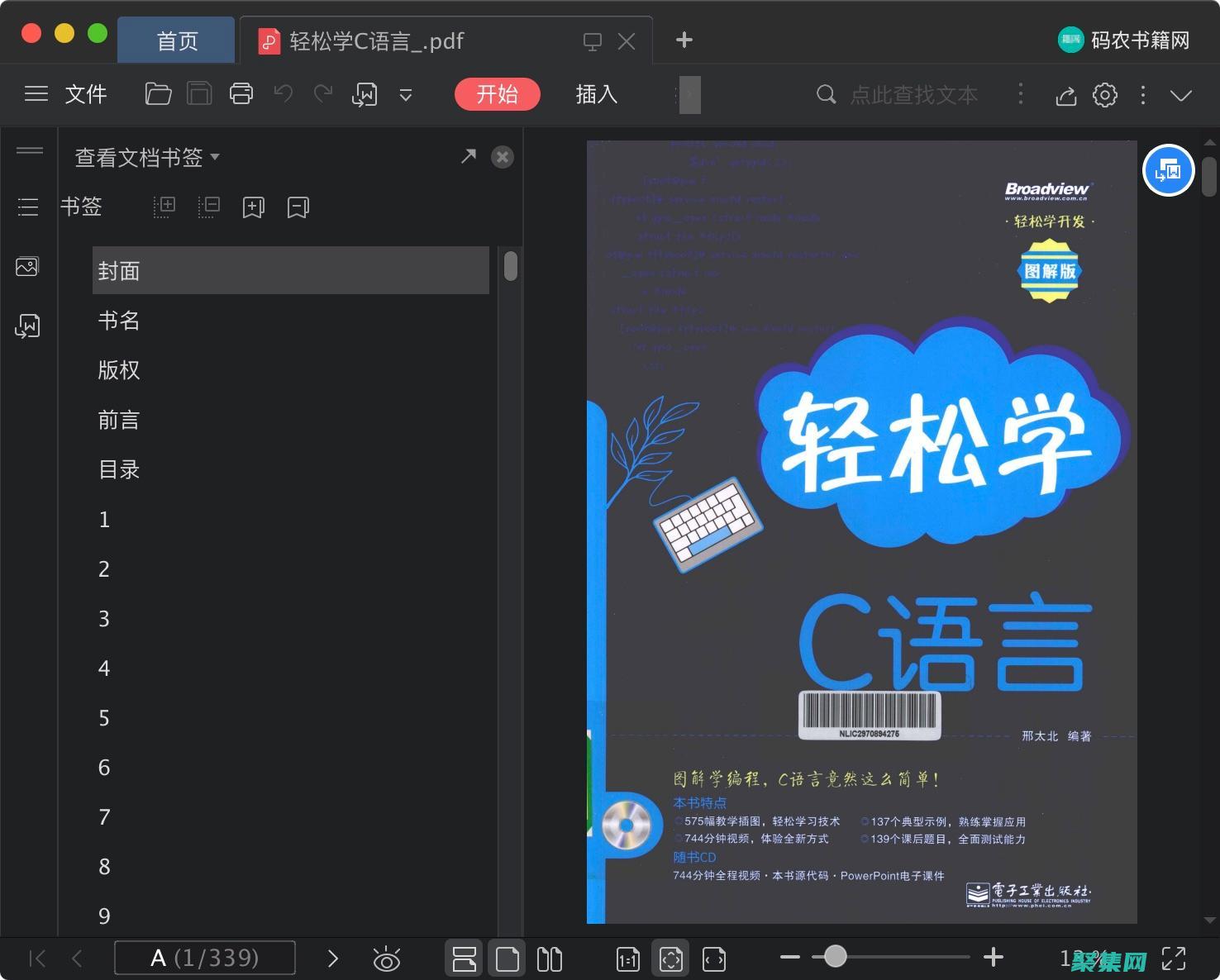Collapse the bookmark panel with the x button
1220x980 pixels.
click(503, 156)
